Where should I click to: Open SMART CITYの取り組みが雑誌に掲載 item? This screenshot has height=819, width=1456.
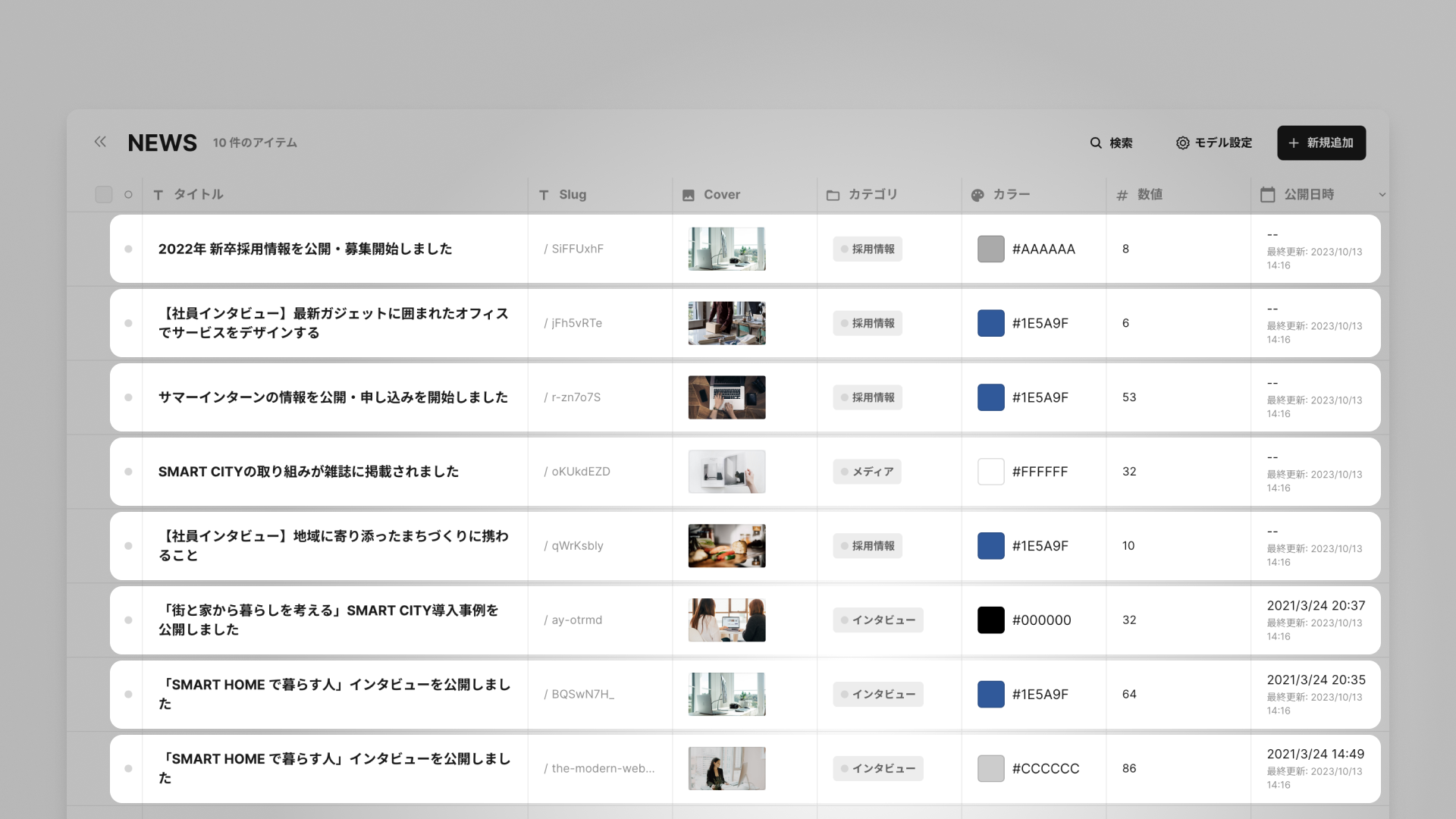[309, 472]
